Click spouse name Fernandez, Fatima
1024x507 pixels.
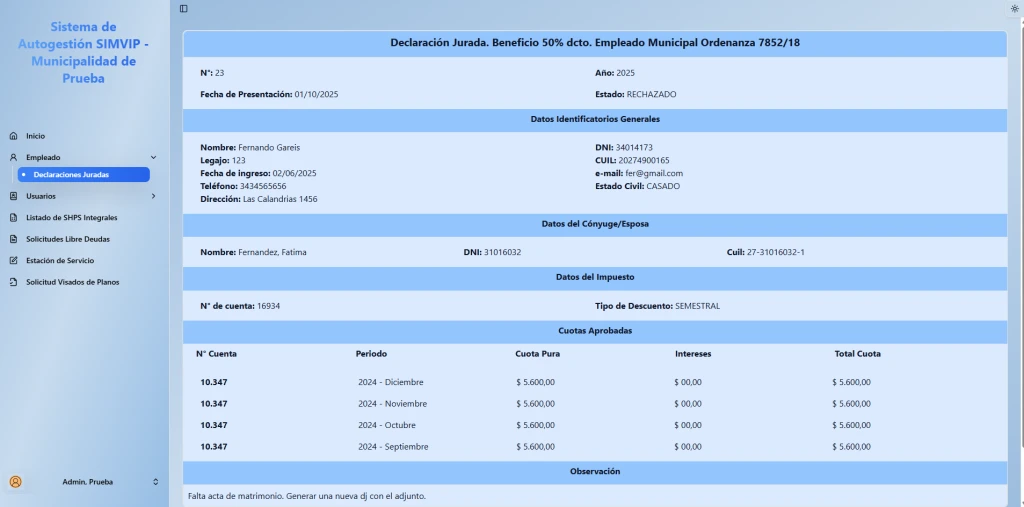coord(272,252)
